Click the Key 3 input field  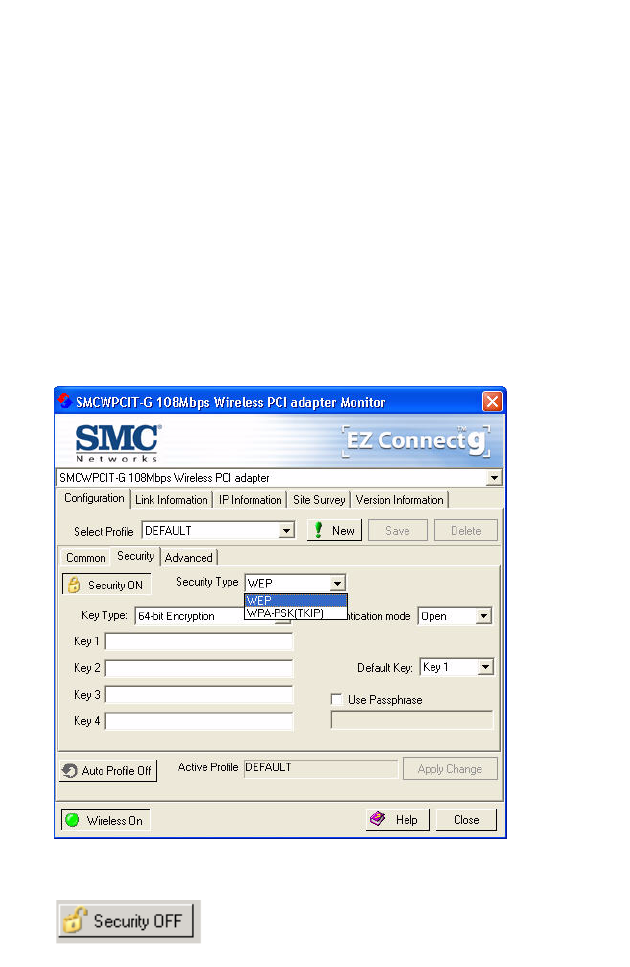coord(199,694)
